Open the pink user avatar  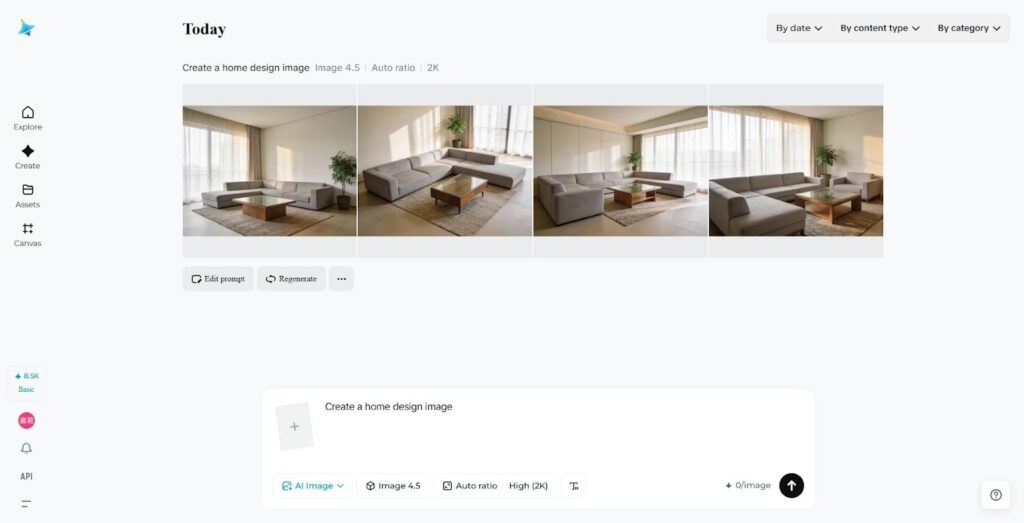pyautogui.click(x=26, y=420)
